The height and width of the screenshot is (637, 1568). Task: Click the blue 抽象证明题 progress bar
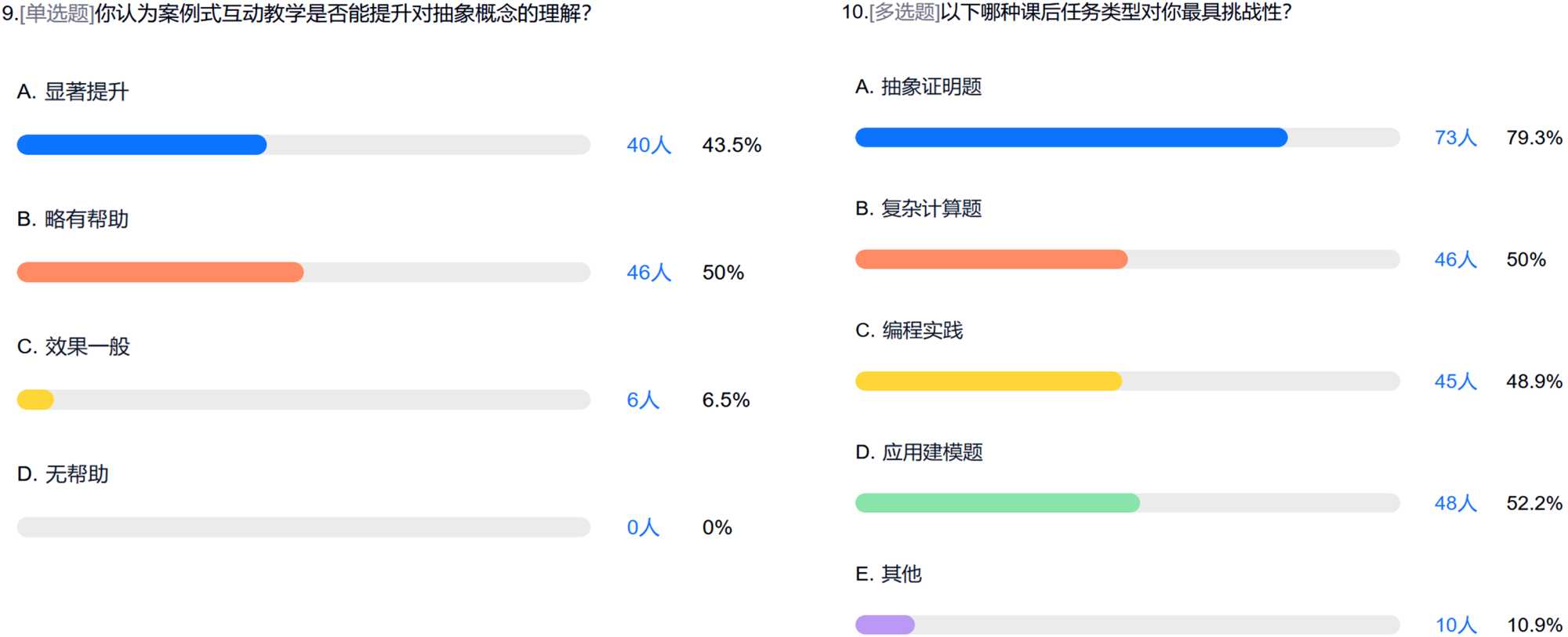point(1071,138)
